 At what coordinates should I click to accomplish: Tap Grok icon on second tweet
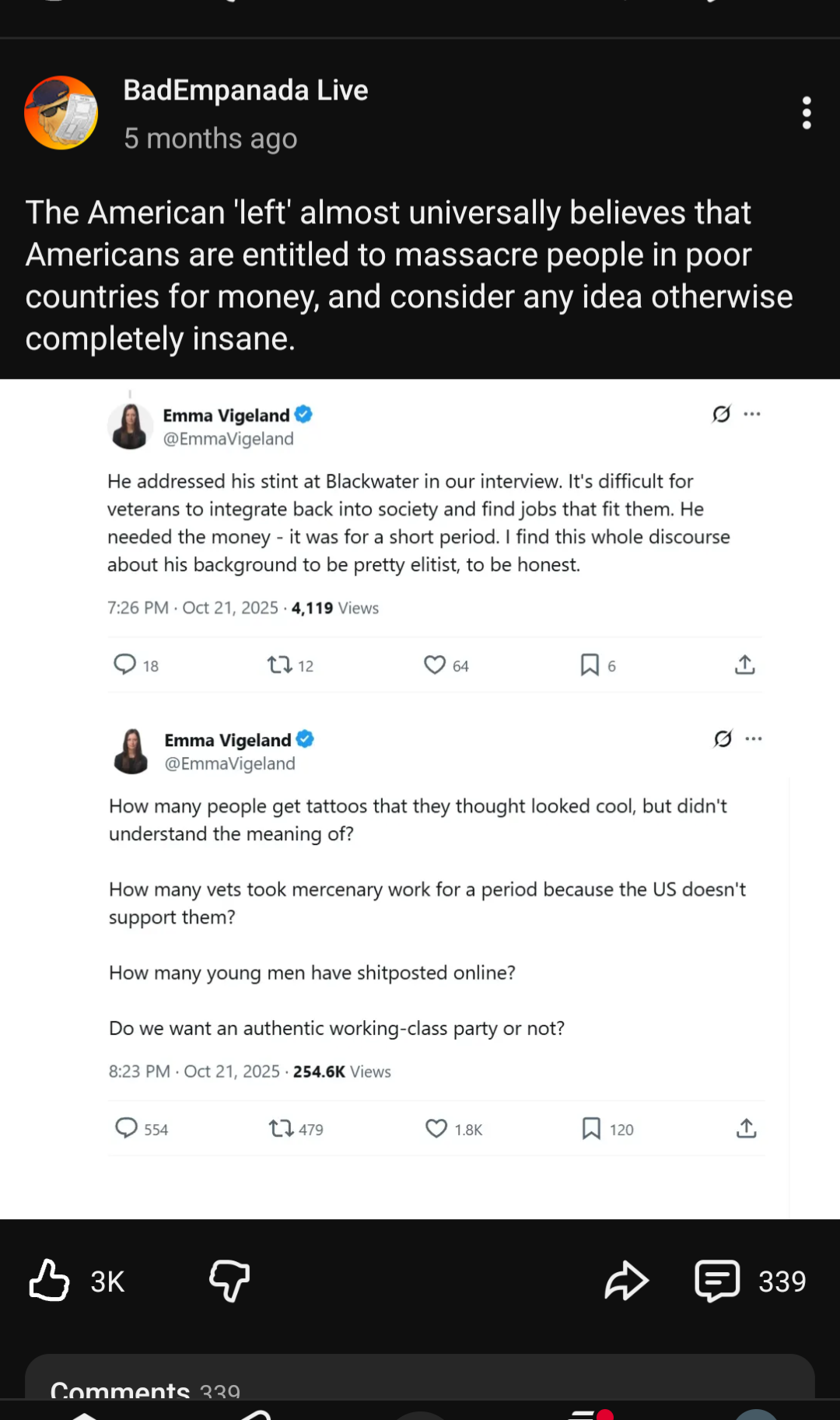coord(723,738)
